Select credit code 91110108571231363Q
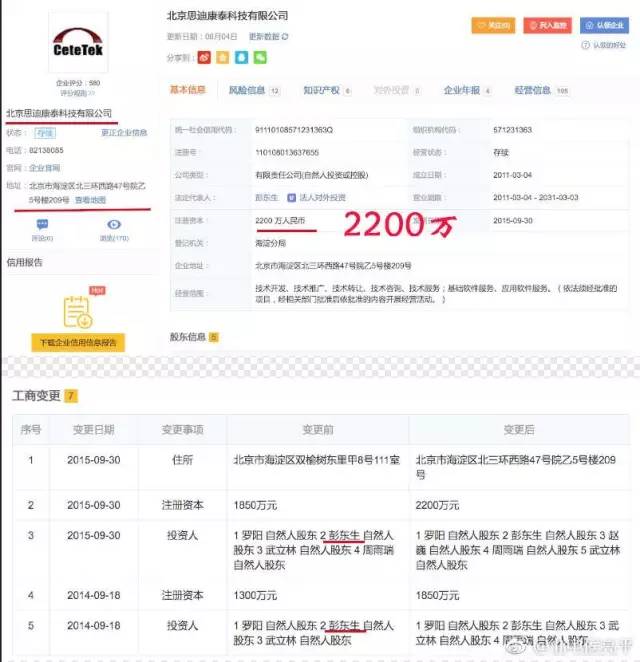This screenshot has width=640, height=662. pos(294,130)
